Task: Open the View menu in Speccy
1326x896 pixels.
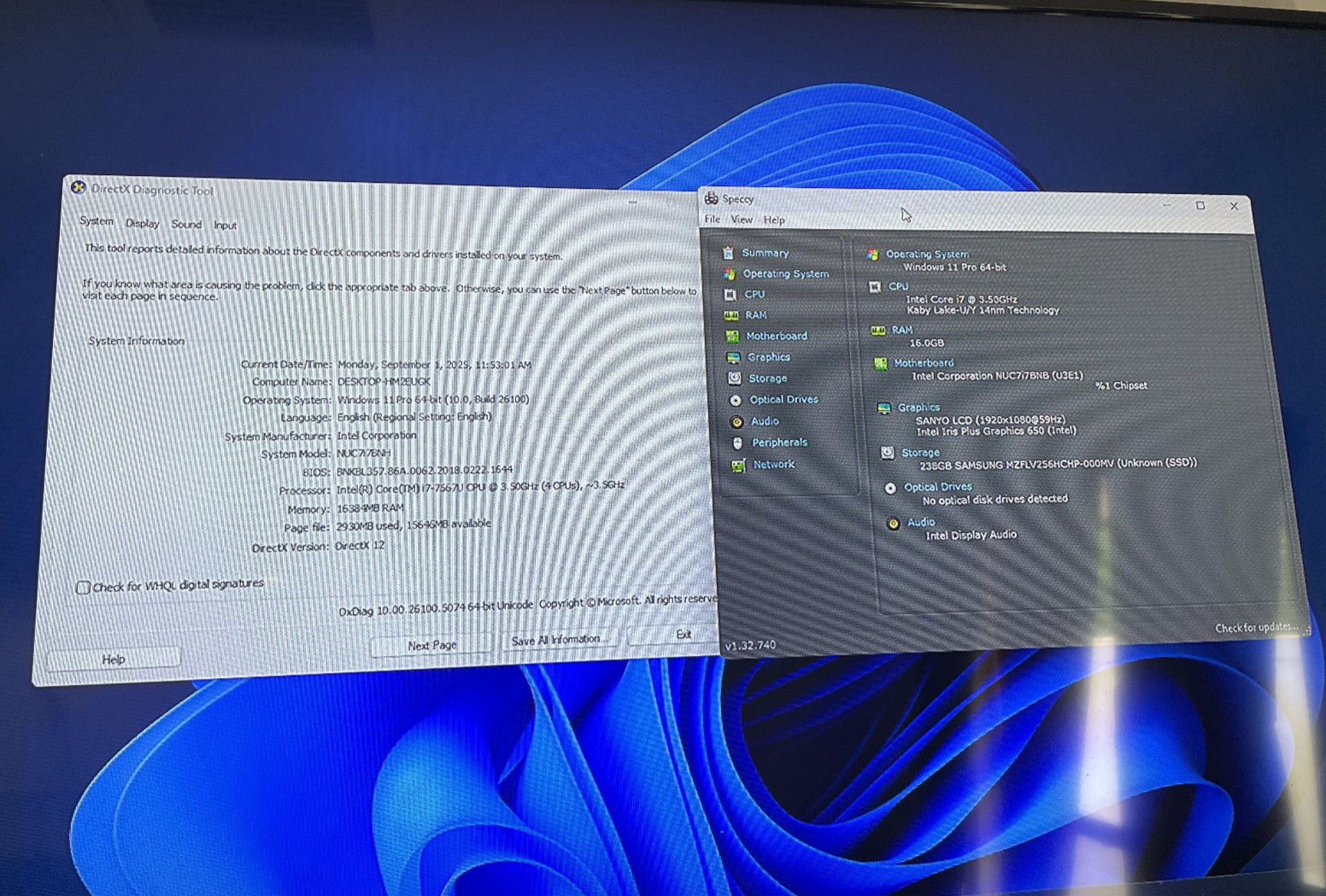Action: pyautogui.click(x=742, y=220)
